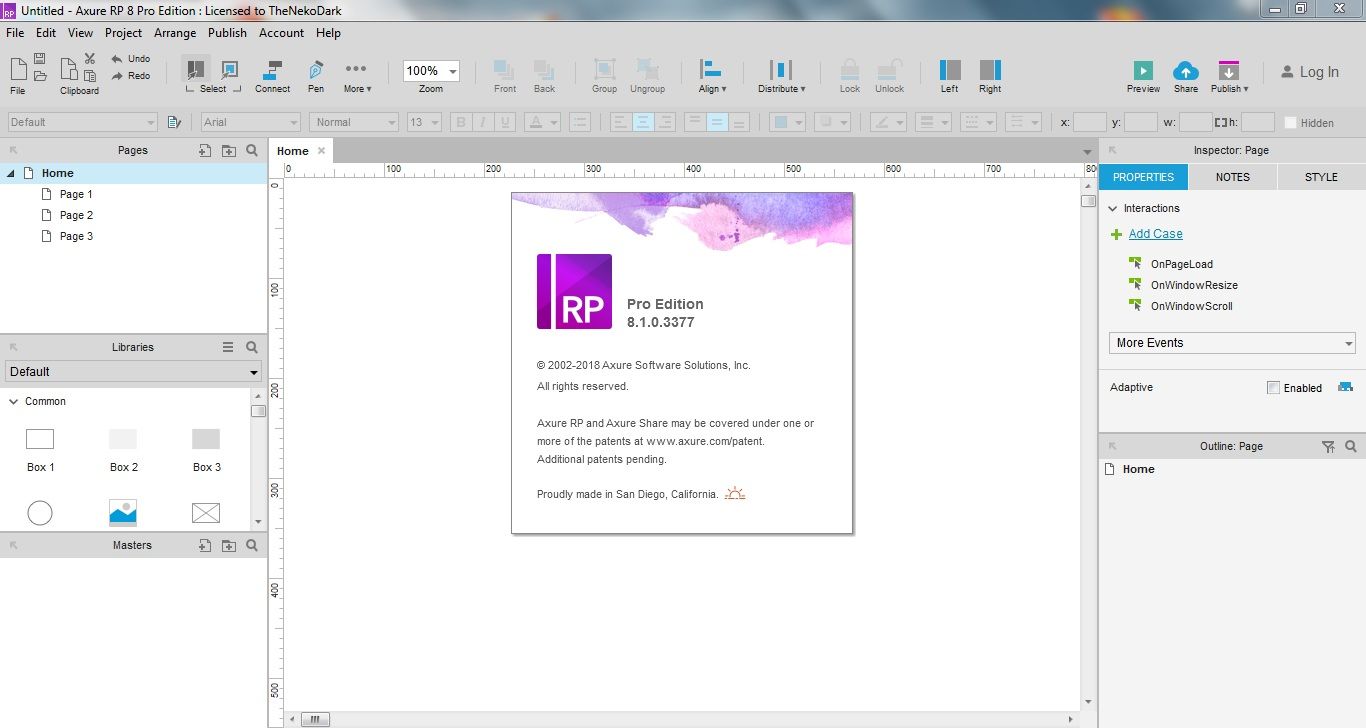1366x728 pixels.
Task: Choose the Select Contained mode tool
Action: [230, 69]
